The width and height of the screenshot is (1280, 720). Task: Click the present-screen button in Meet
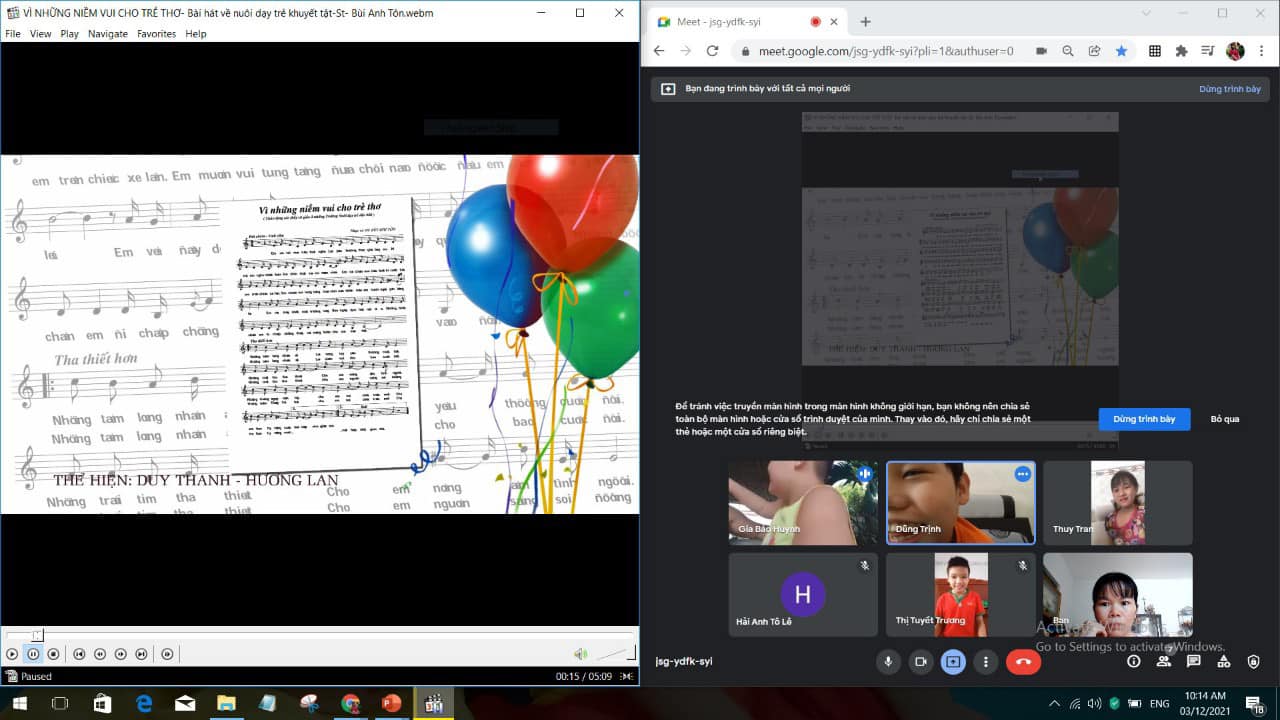click(x=953, y=661)
